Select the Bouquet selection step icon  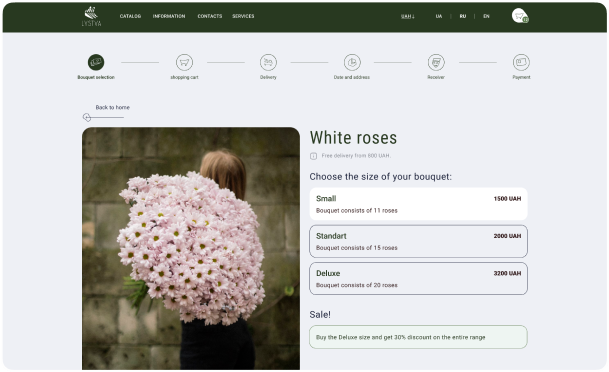96,62
